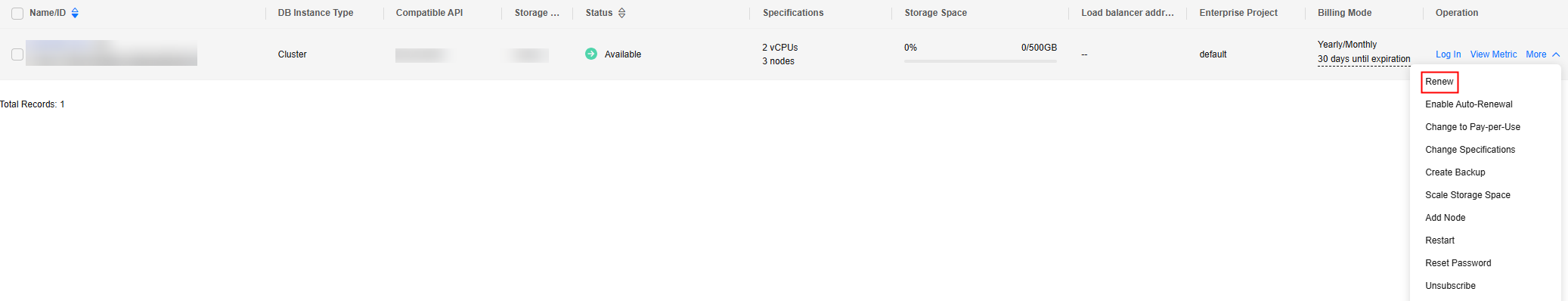Select Change to Pay-per-Use
Viewport: 1568px width, 301px height.
(1473, 127)
